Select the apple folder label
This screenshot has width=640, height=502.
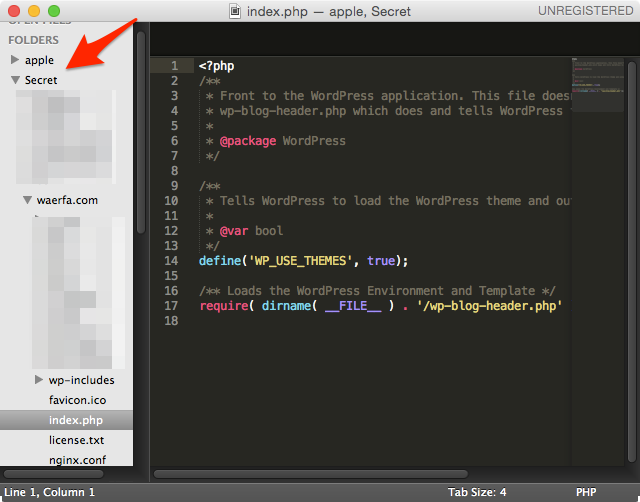tap(39, 60)
